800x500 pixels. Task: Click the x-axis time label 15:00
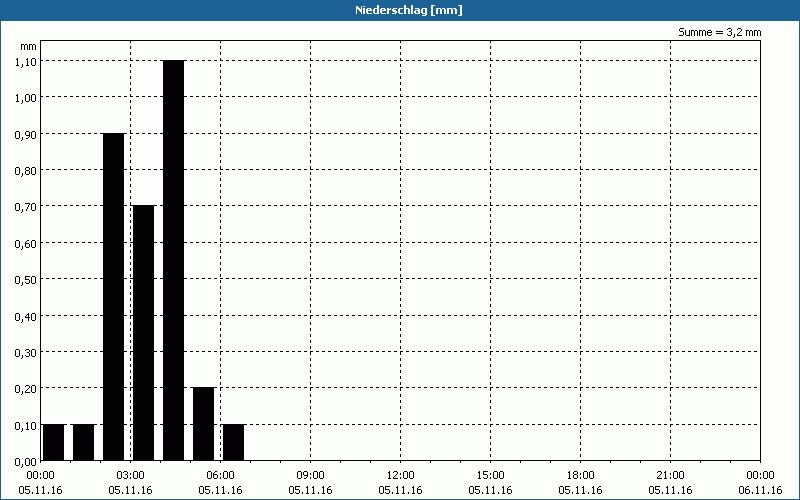click(x=490, y=476)
